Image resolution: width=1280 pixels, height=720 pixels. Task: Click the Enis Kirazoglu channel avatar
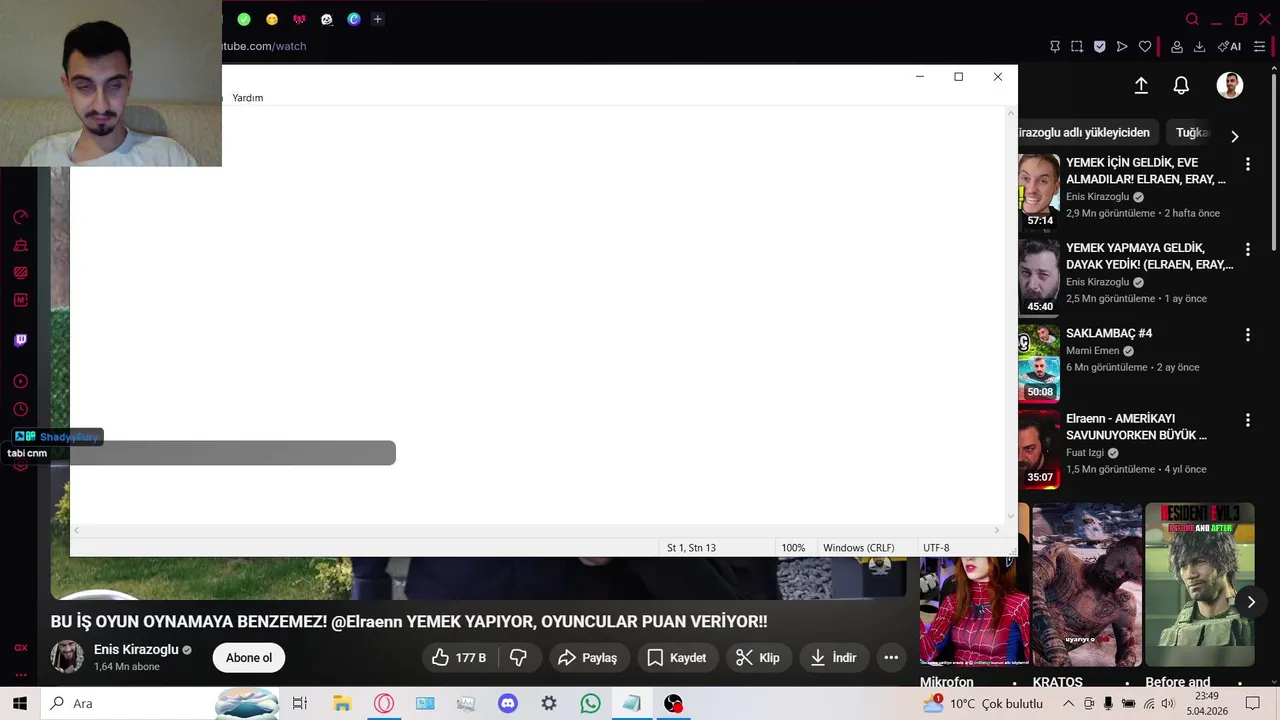point(68,657)
